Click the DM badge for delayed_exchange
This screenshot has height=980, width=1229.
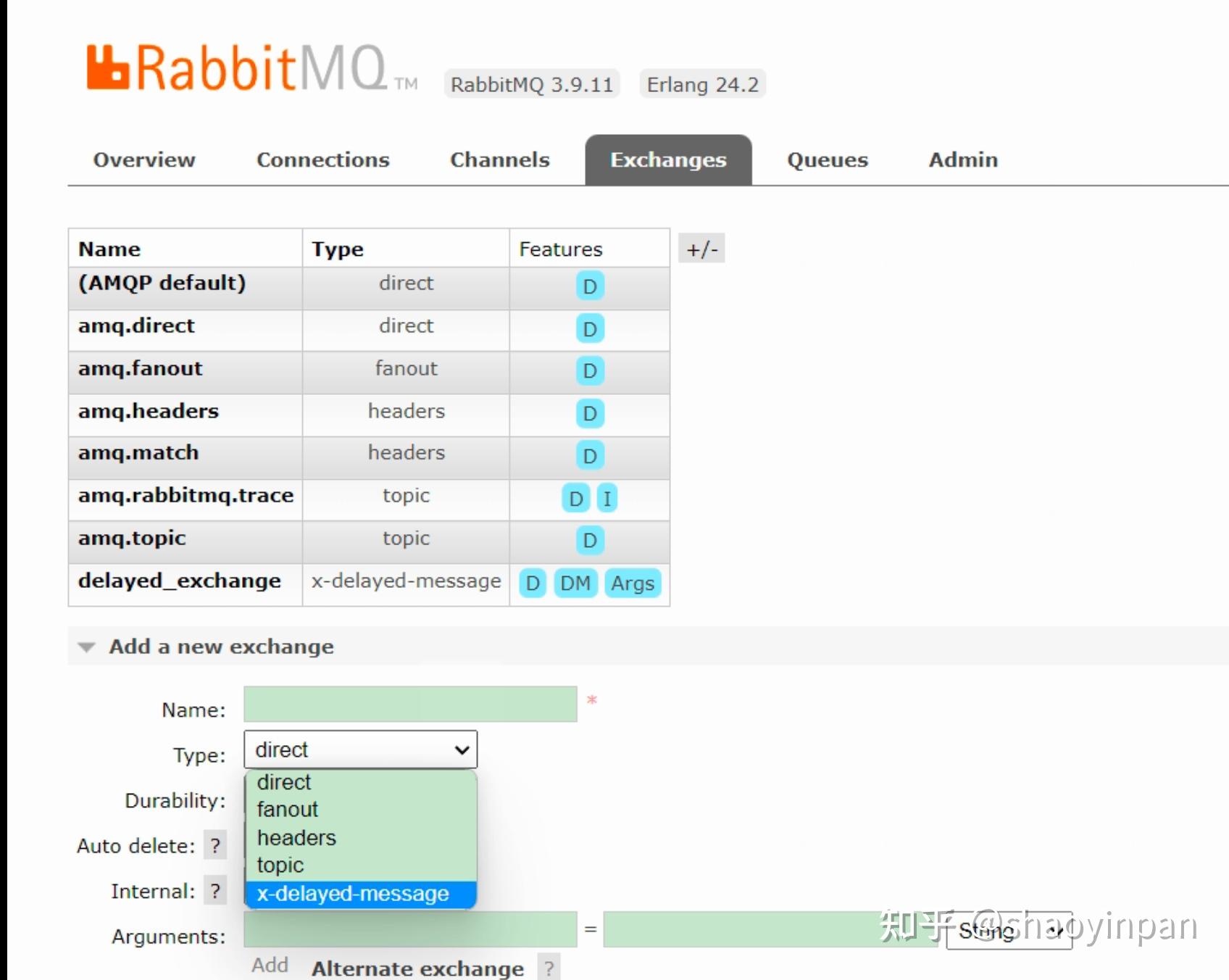tap(575, 584)
